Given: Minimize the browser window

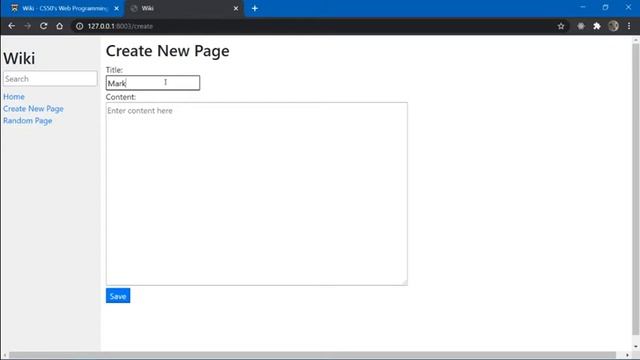Looking at the screenshot, I should click(x=583, y=7).
